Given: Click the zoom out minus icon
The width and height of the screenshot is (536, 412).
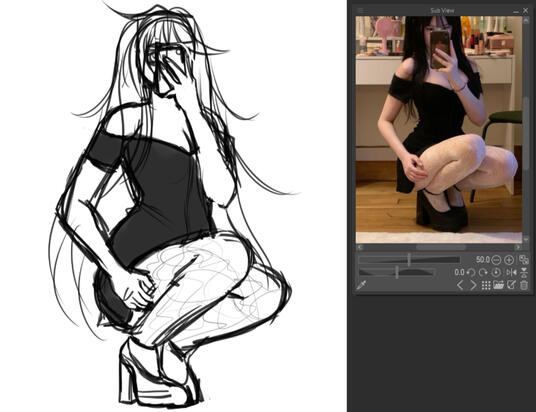Looking at the screenshot, I should coord(496,260).
